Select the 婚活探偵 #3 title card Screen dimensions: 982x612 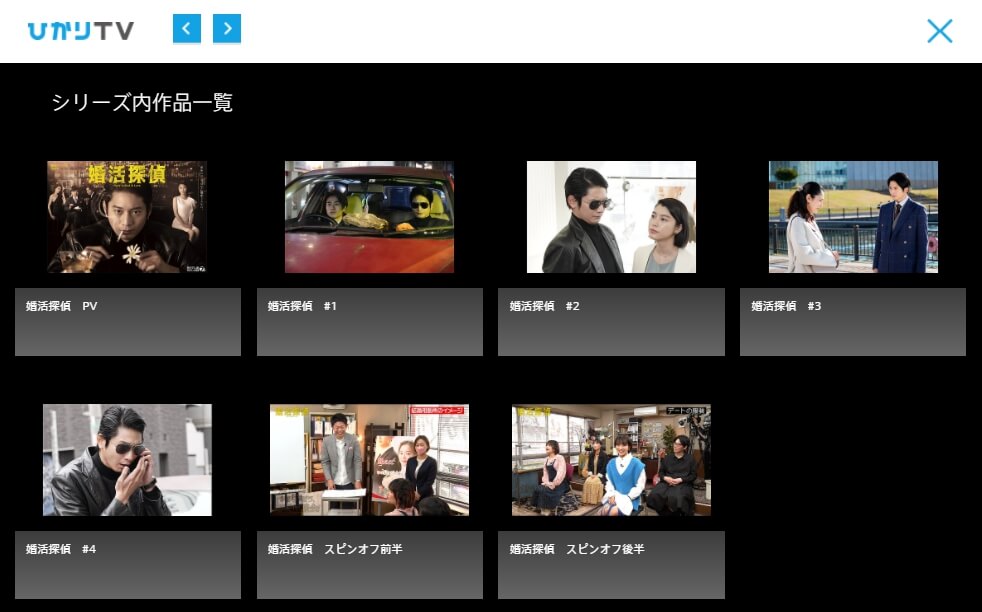(x=853, y=322)
